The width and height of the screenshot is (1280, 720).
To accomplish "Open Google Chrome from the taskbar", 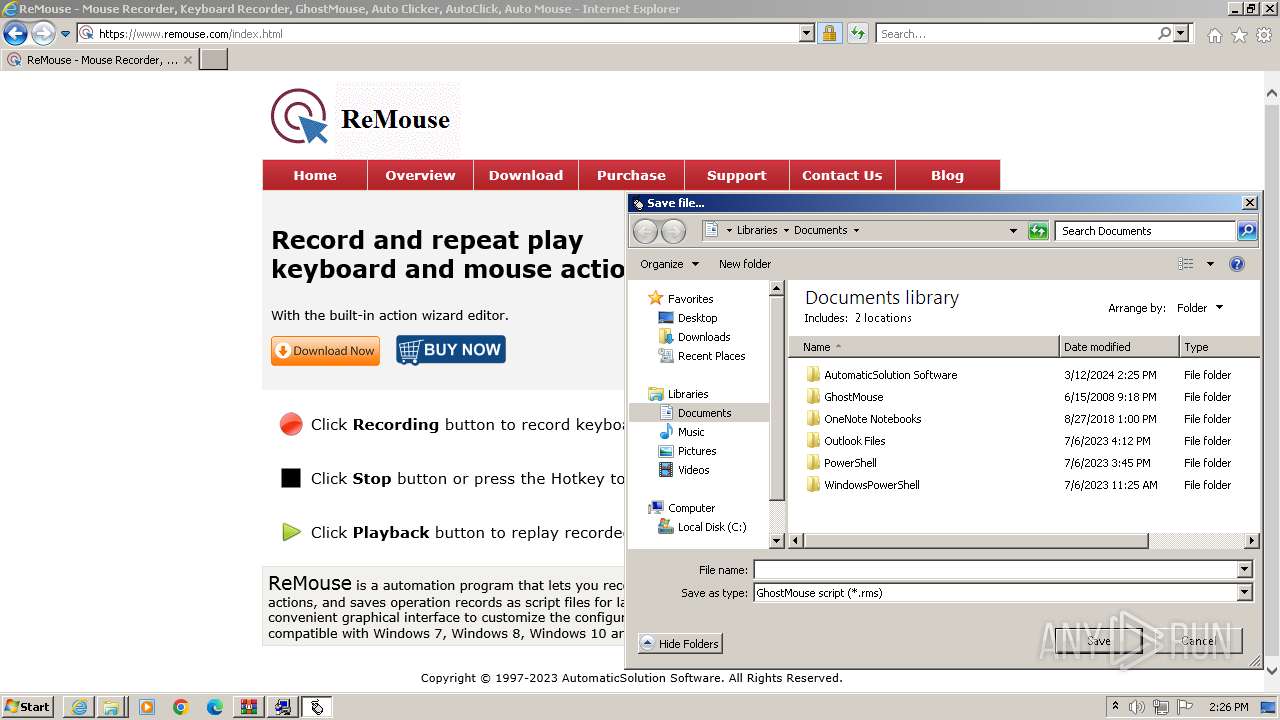I will point(181,707).
